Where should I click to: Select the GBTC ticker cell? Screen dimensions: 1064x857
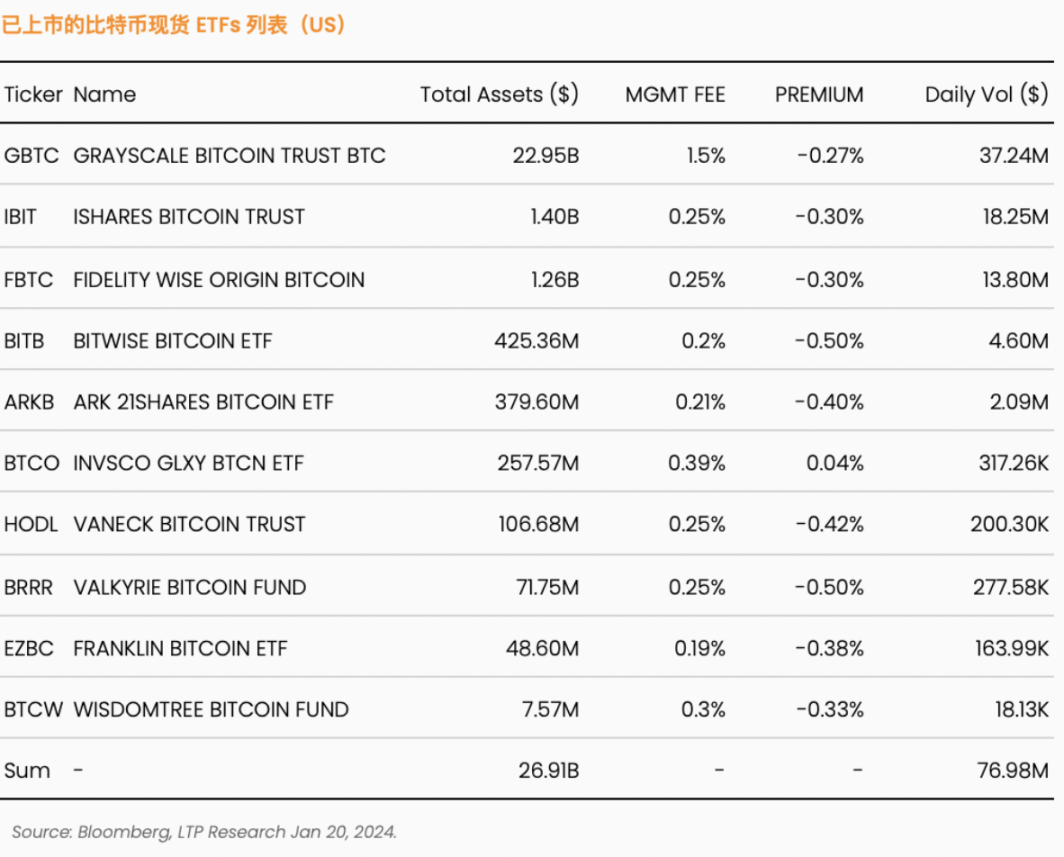click(31, 155)
